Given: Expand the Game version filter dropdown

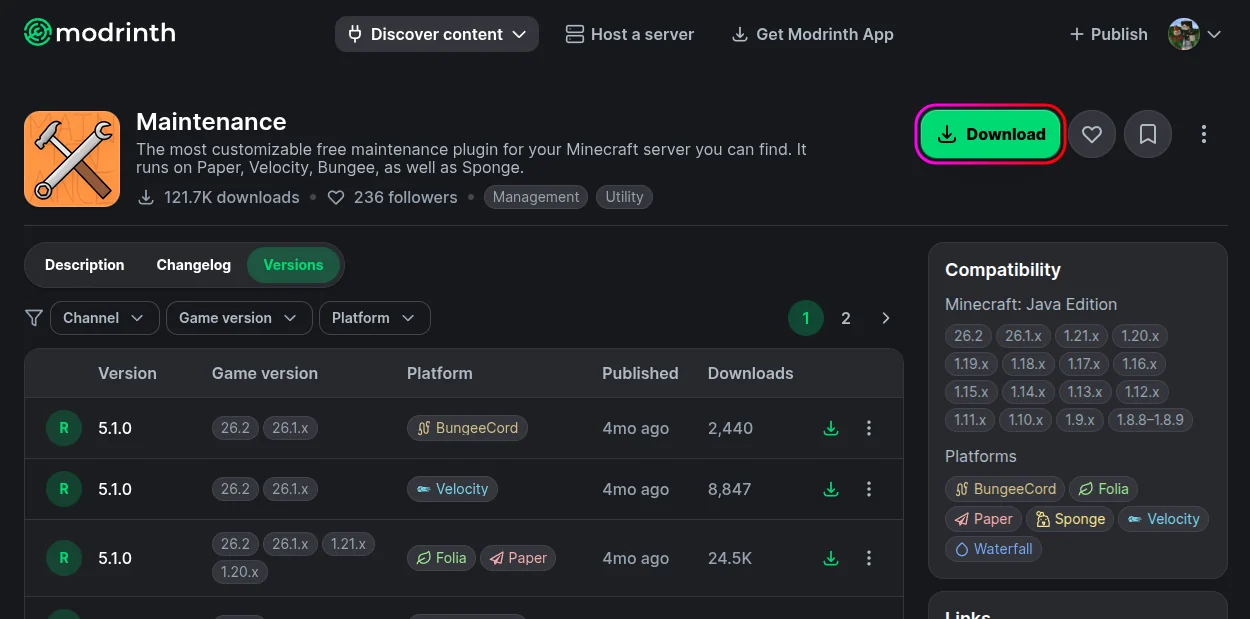Looking at the screenshot, I should point(239,318).
